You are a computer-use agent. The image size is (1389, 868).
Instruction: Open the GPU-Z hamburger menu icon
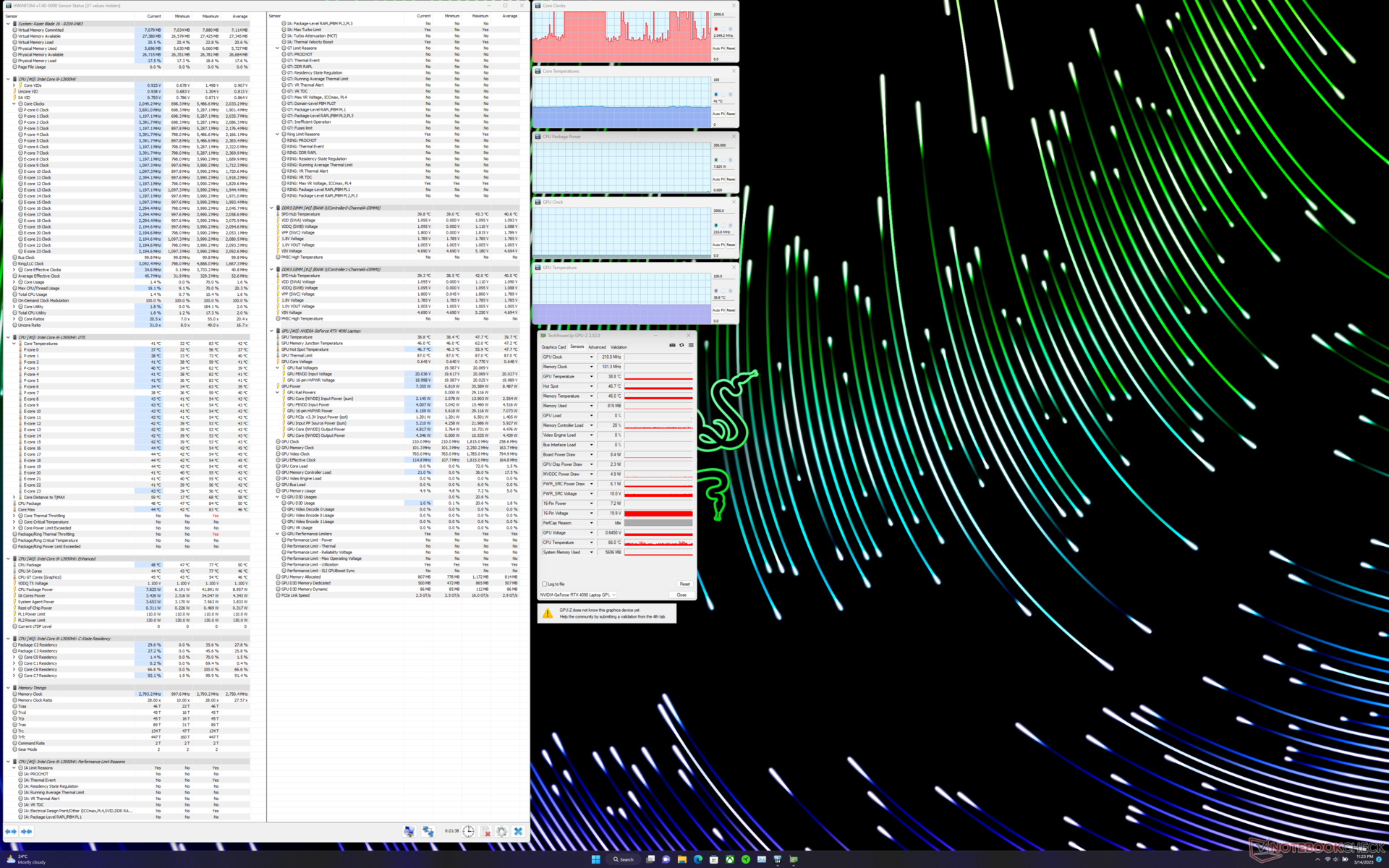point(691,346)
